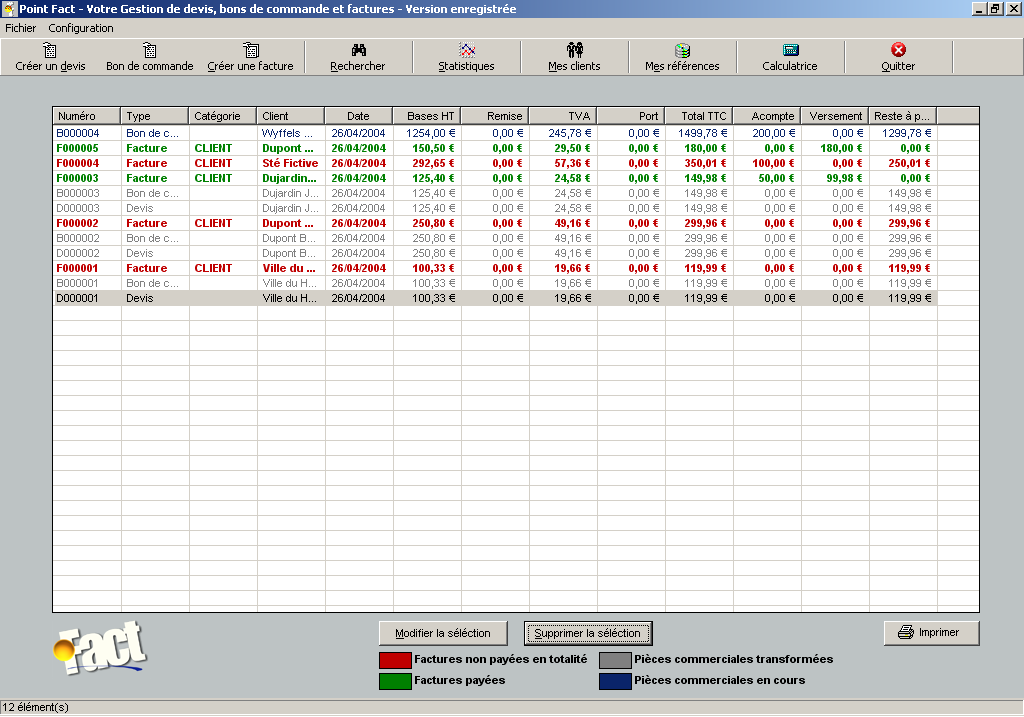Click Modifier la séléction button
Image resolution: width=1024 pixels, height=717 pixels.
[443, 633]
